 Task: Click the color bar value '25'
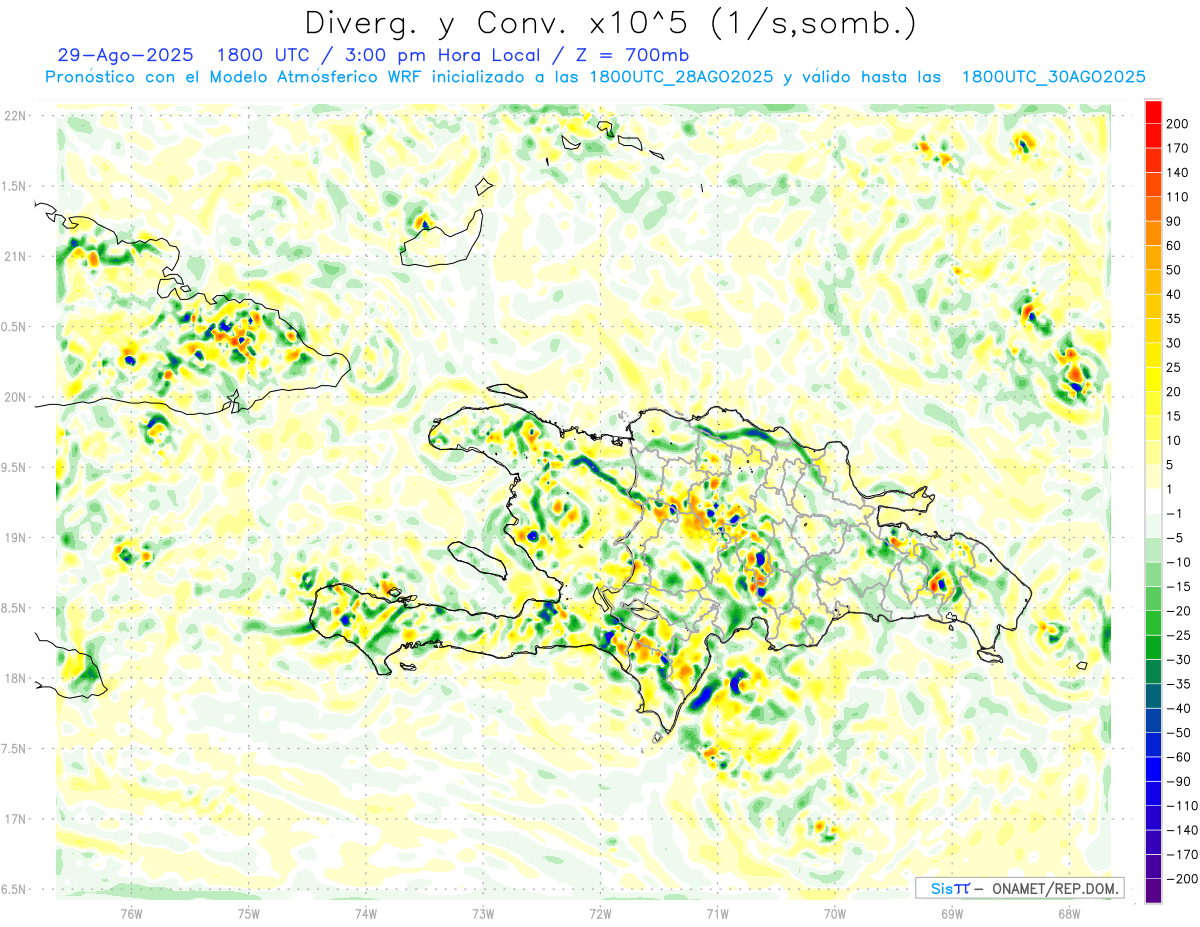[1174, 368]
